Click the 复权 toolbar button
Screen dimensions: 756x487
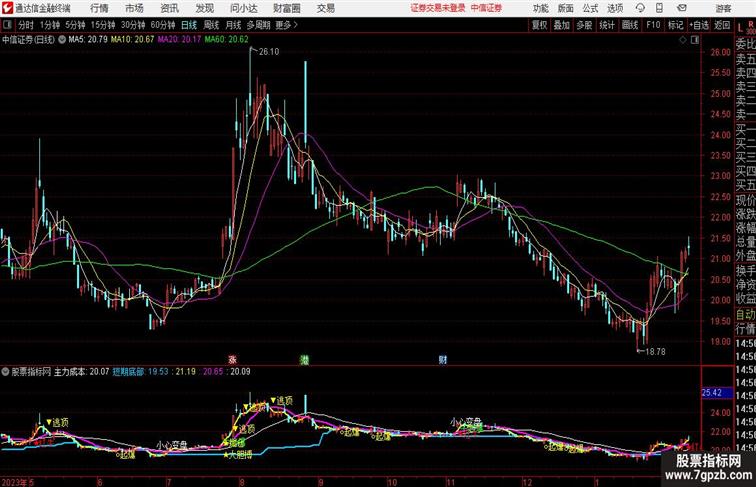click(540, 25)
